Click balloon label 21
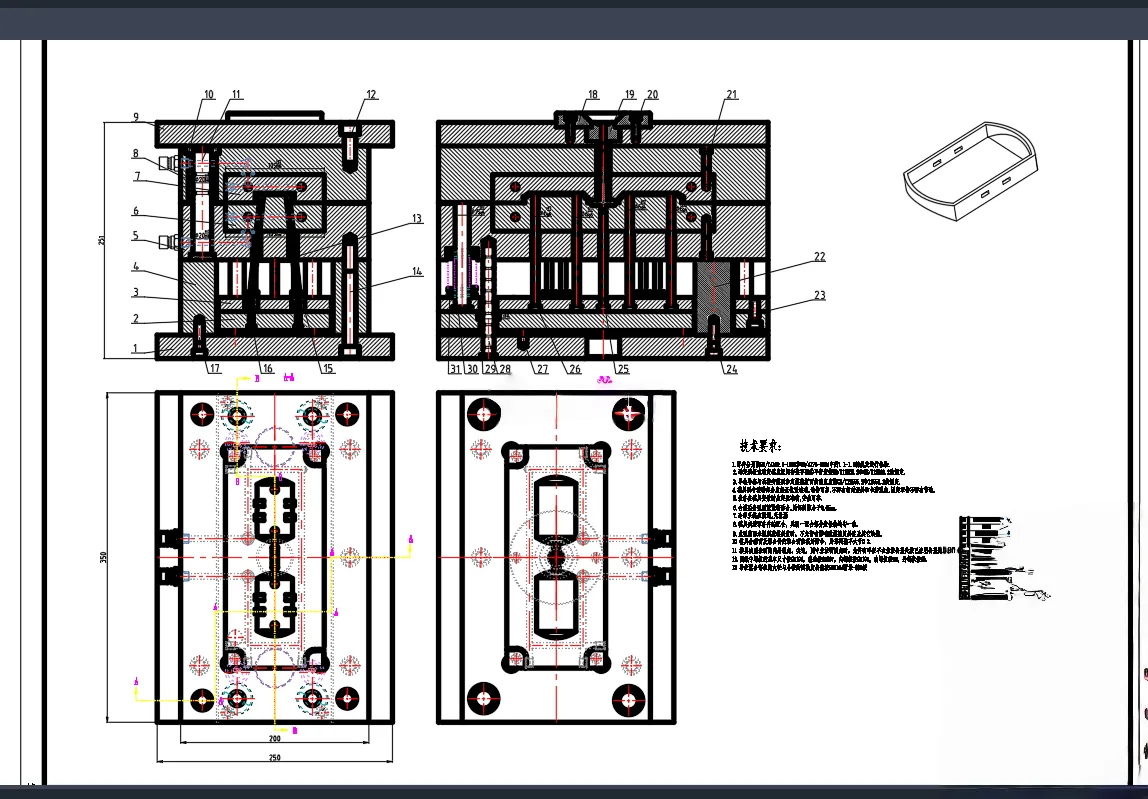This screenshot has height=799, width=1148. (732, 94)
